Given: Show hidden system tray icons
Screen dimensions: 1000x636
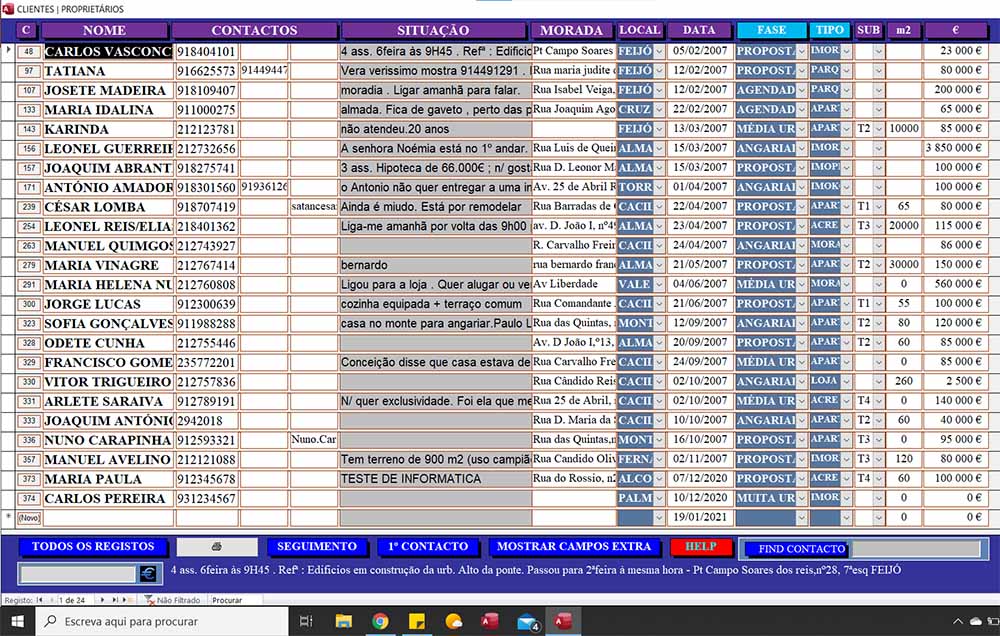Looking at the screenshot, I should (958, 621).
